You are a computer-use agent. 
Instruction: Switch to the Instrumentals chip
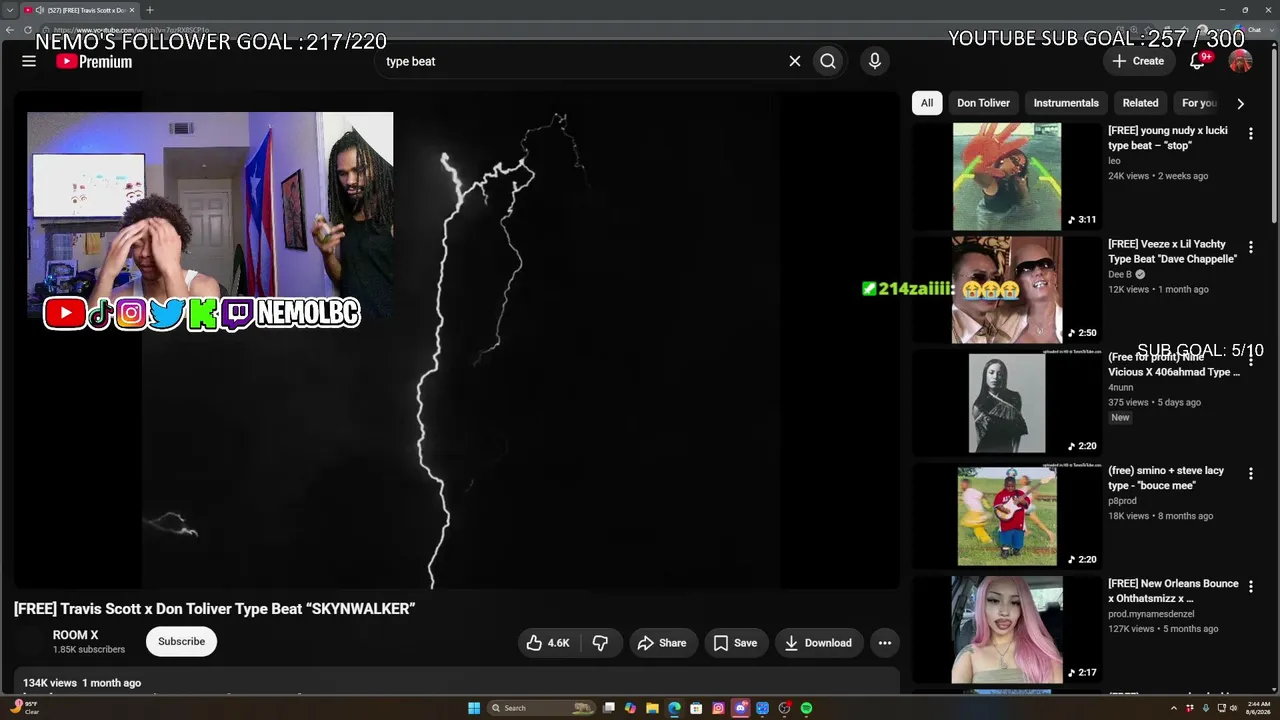[1066, 103]
